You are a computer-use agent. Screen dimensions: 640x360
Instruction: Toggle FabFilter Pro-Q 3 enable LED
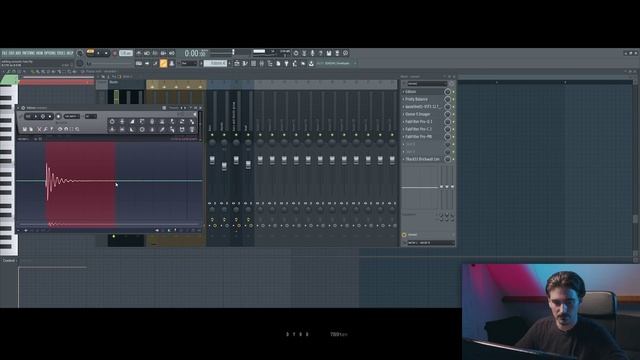tap(453, 122)
